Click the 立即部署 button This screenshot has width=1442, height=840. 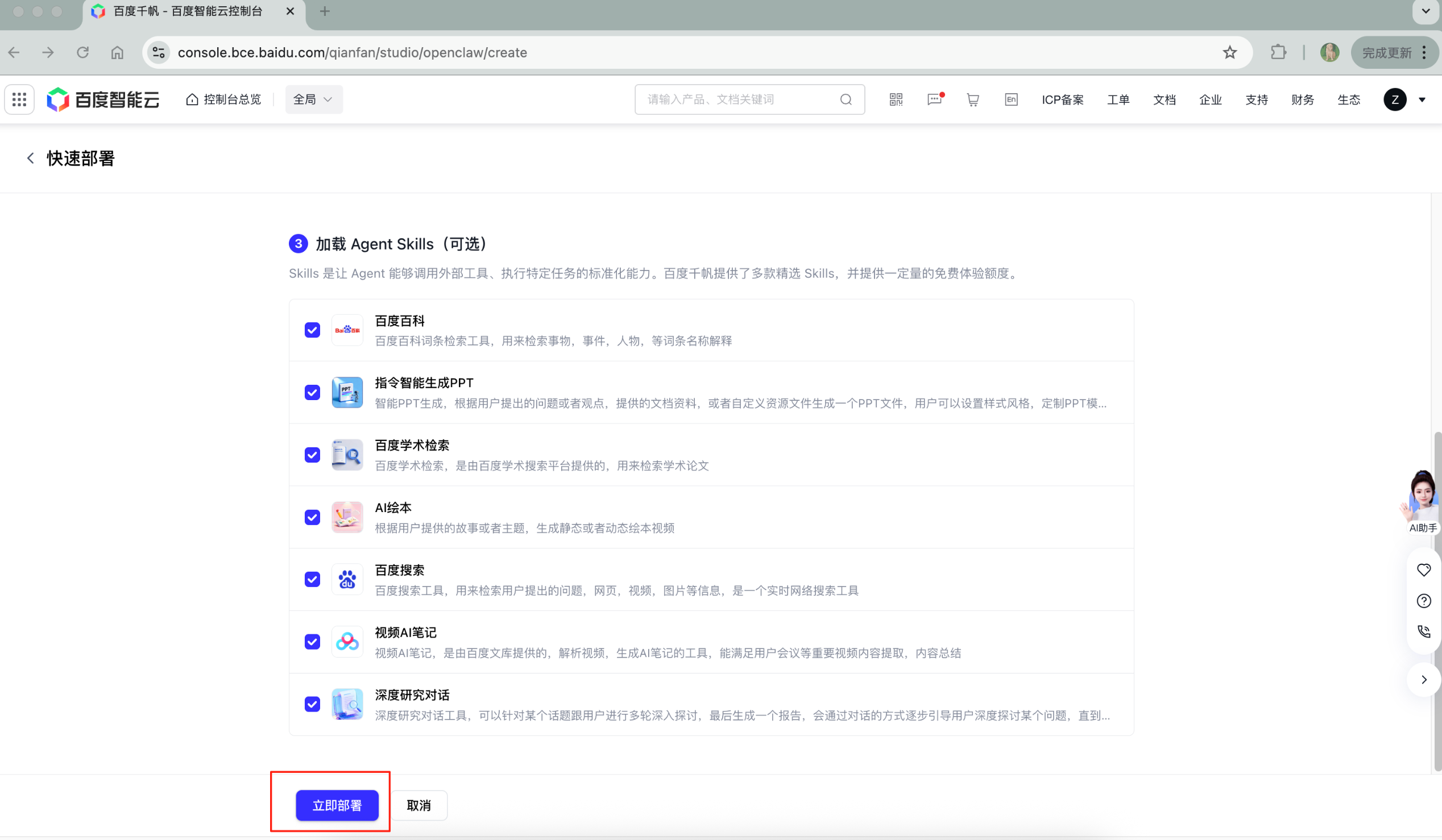(x=337, y=805)
